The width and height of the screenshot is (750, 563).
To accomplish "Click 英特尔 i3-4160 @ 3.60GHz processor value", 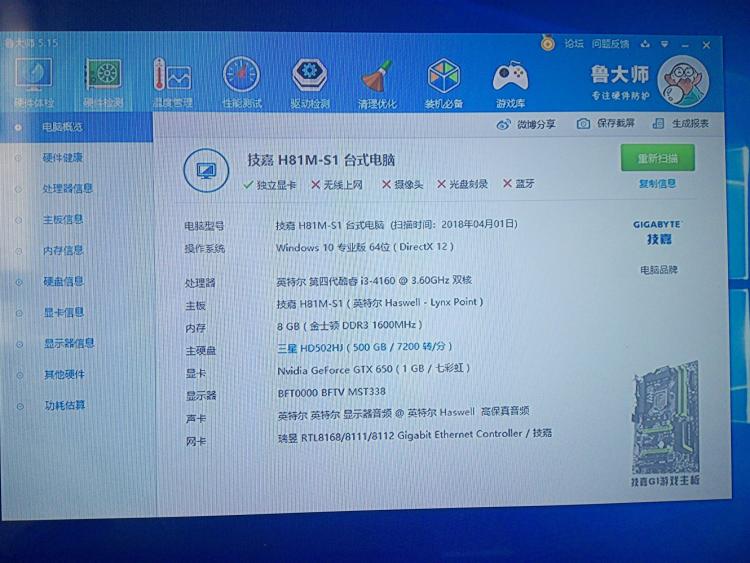I will 374,281.
